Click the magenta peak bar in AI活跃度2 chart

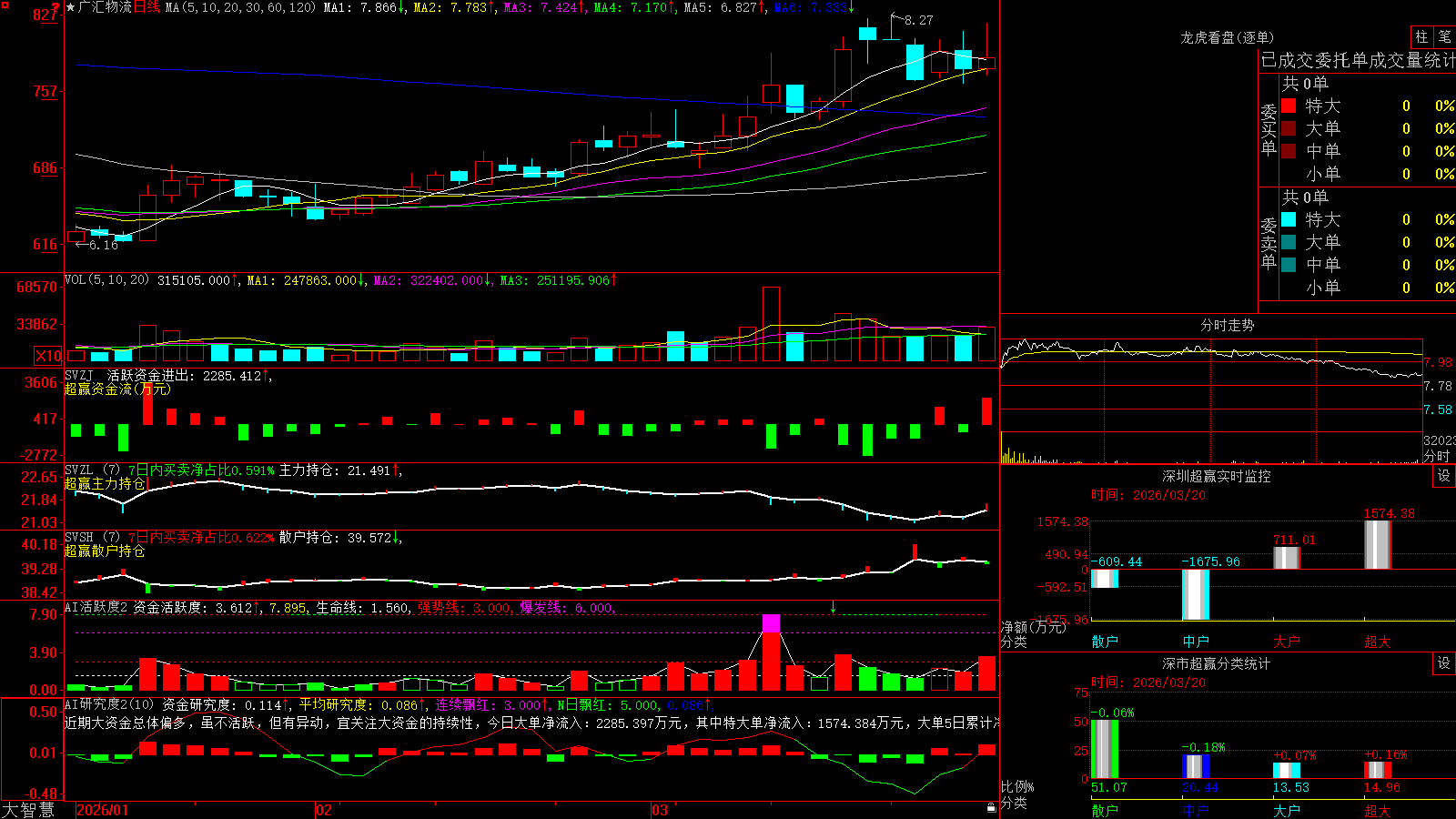tap(771, 623)
